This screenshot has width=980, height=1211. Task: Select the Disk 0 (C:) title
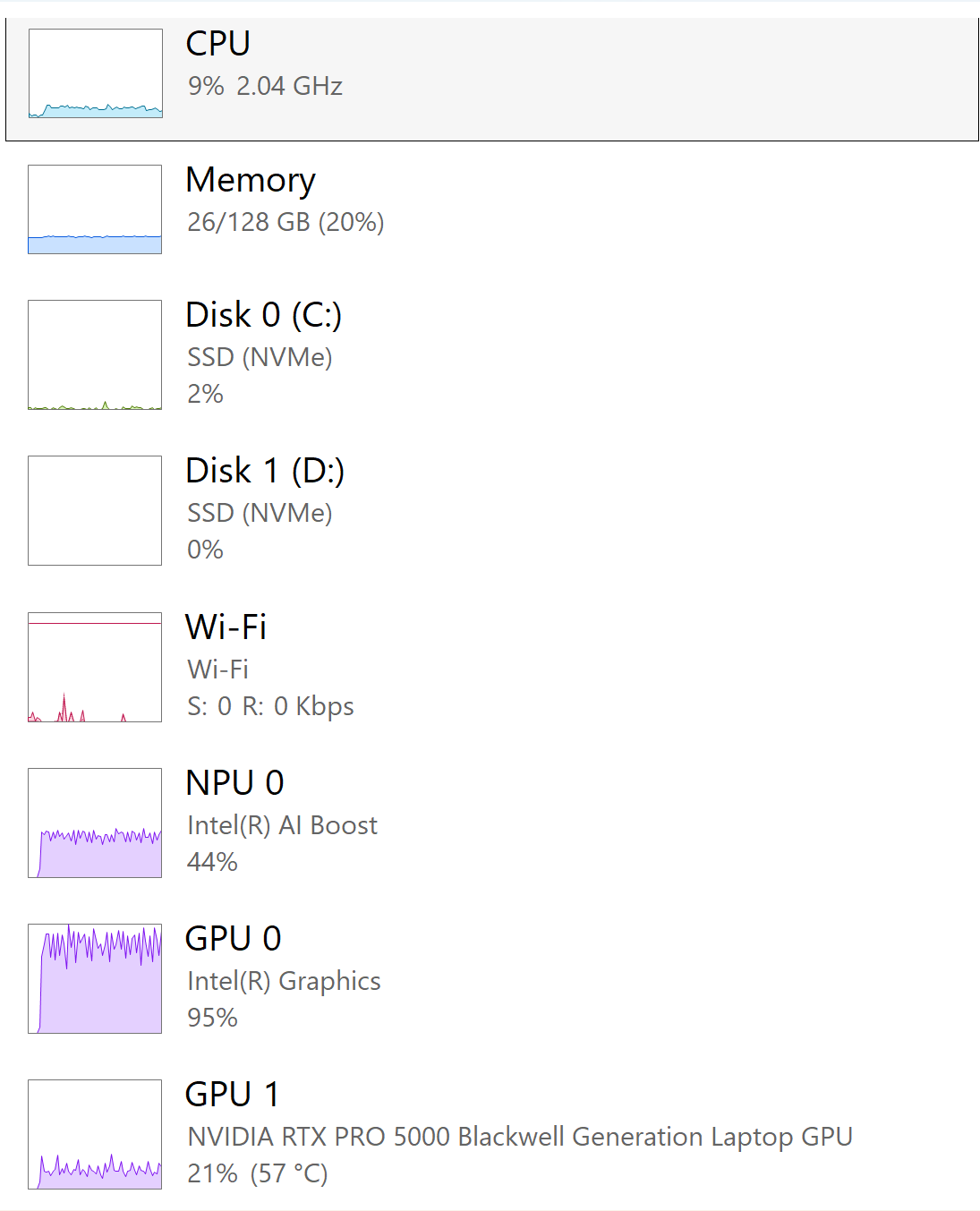click(263, 315)
